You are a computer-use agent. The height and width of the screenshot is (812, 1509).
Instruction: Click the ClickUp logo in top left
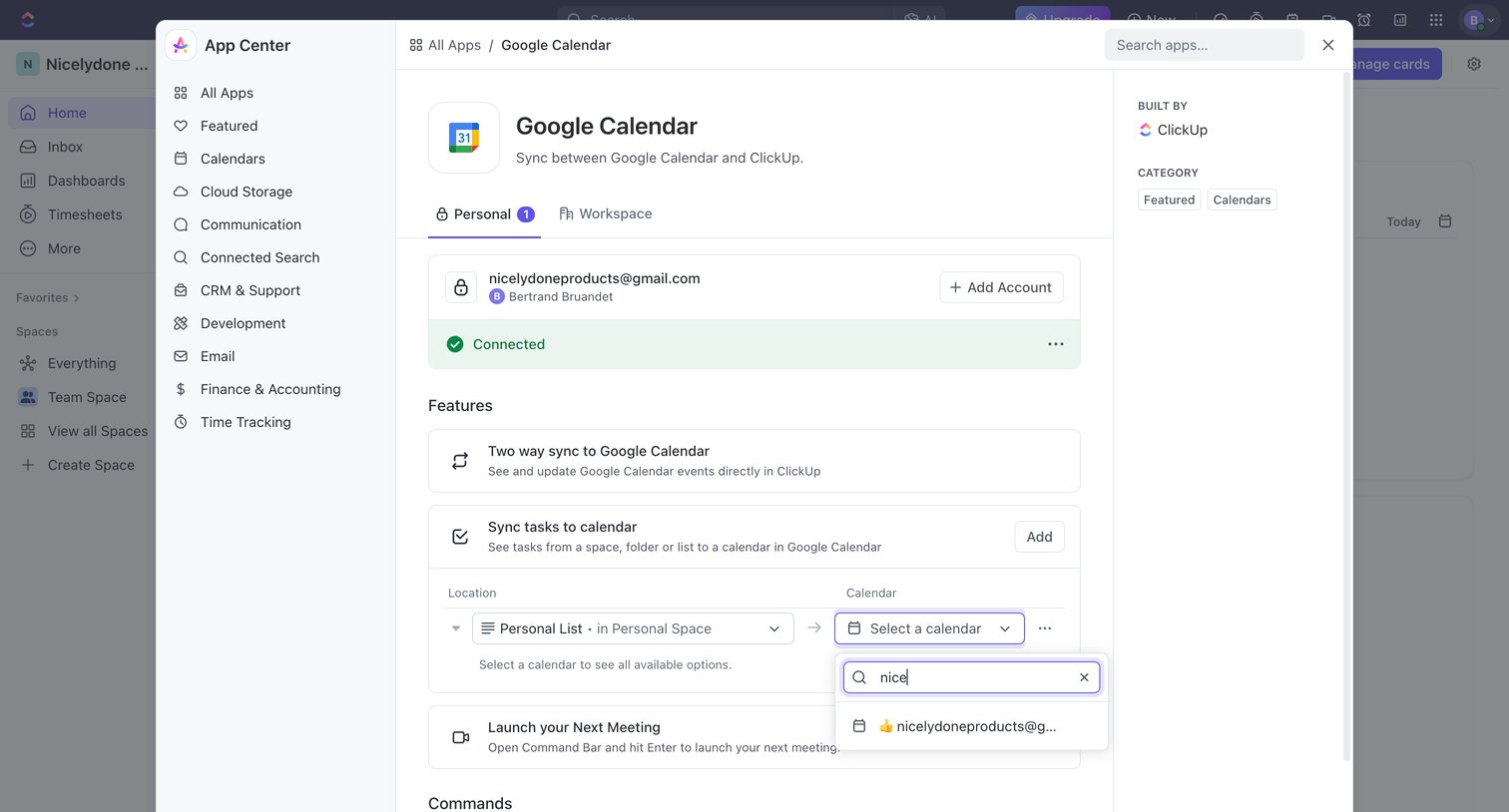point(27,20)
